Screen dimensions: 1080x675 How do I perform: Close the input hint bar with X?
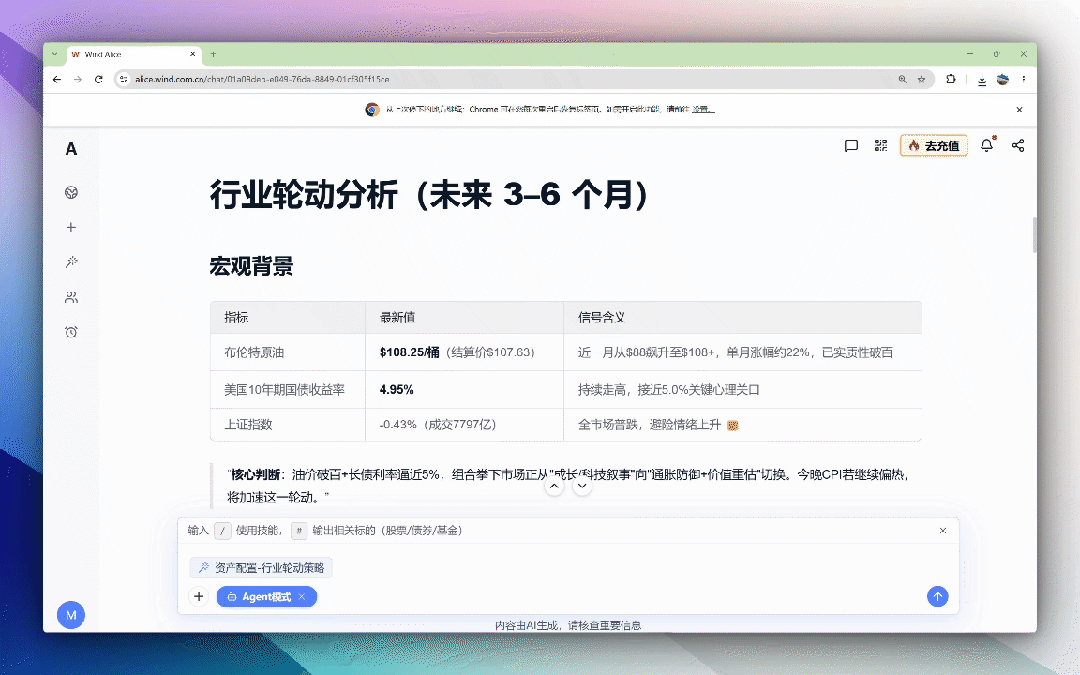(x=943, y=530)
